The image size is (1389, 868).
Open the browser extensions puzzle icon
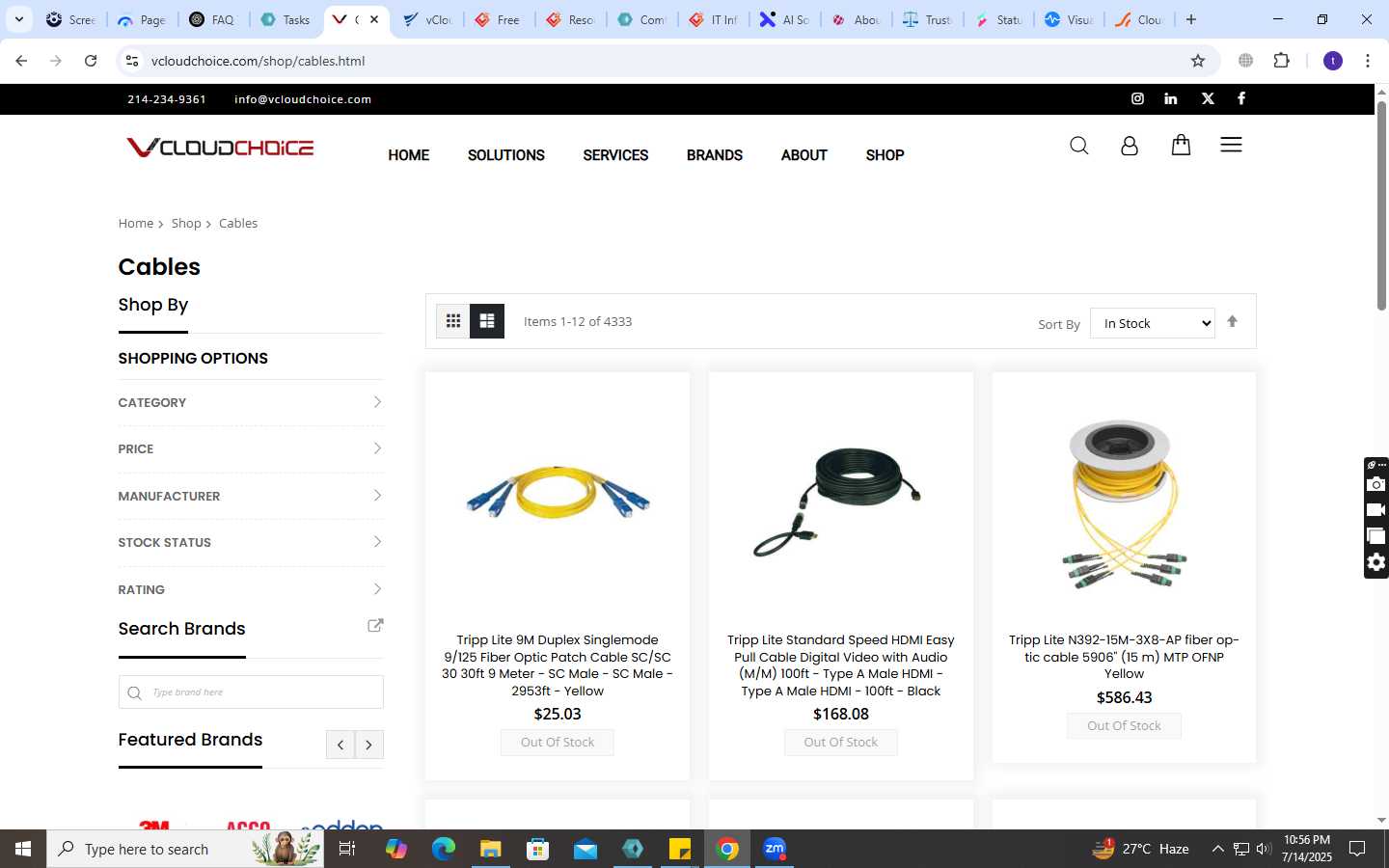click(x=1281, y=61)
